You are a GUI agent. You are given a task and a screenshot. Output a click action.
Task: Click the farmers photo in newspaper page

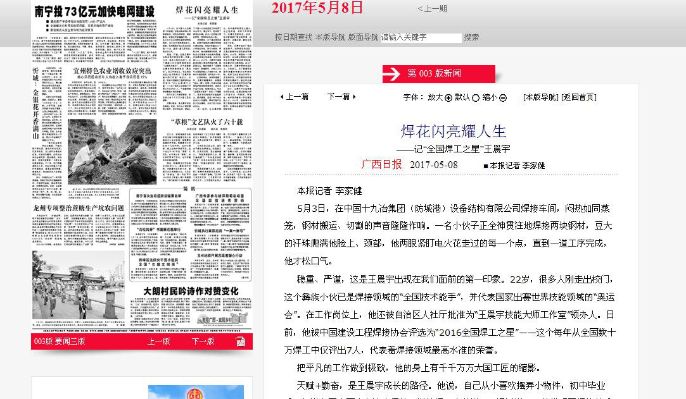[x=112, y=151]
